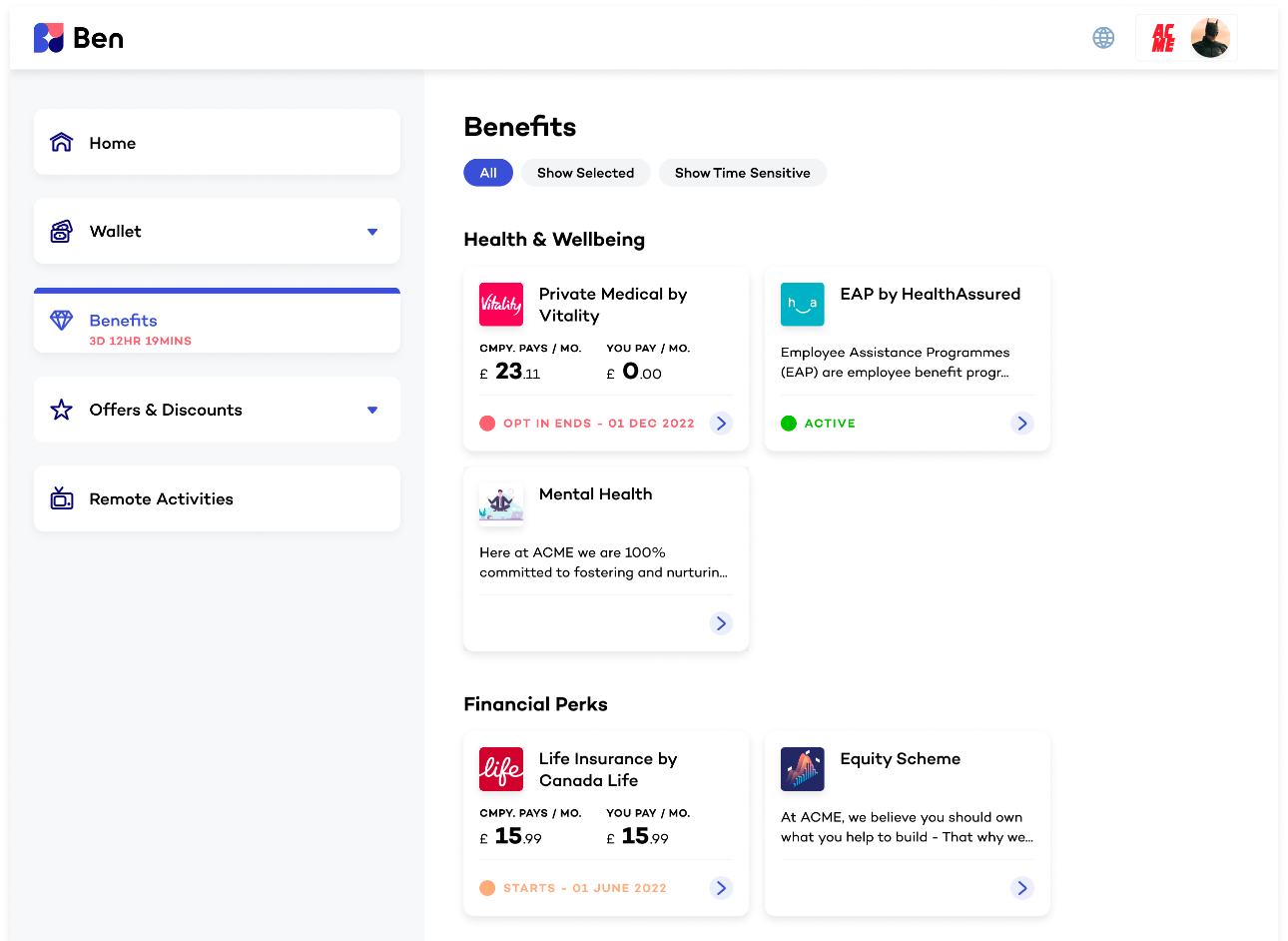Expand the Wallet menu dropdown arrow
The height and width of the screenshot is (941, 1288).
click(x=372, y=232)
